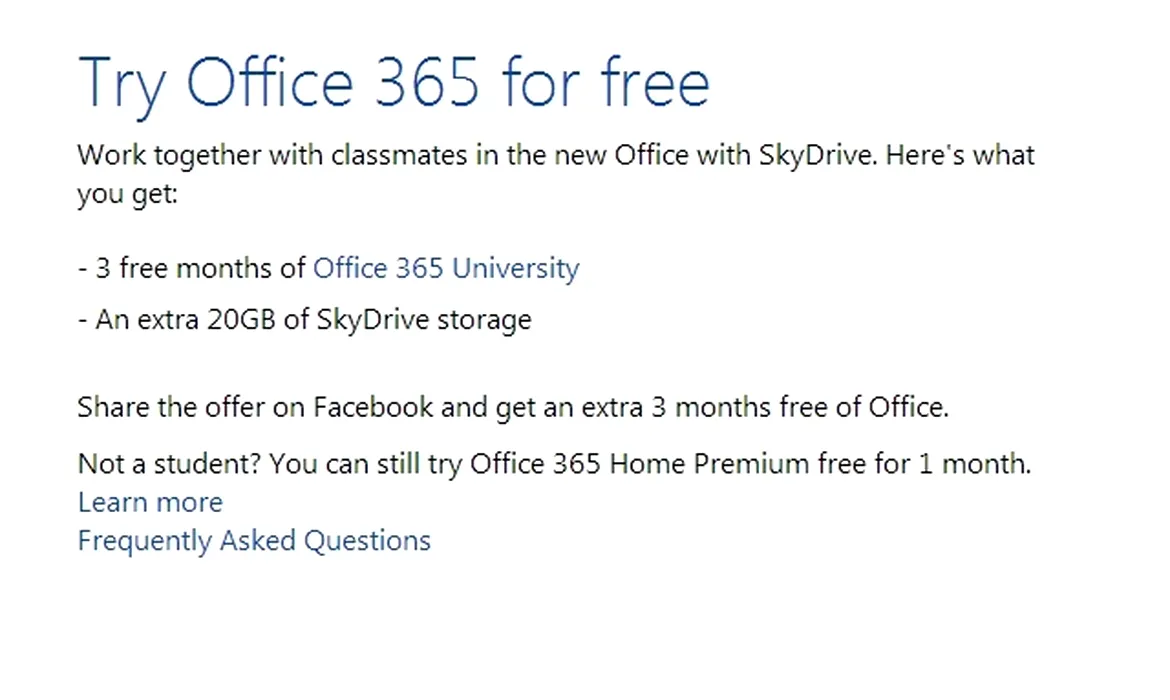
Task: Click the 'you get:' line of text
Action: (127, 194)
